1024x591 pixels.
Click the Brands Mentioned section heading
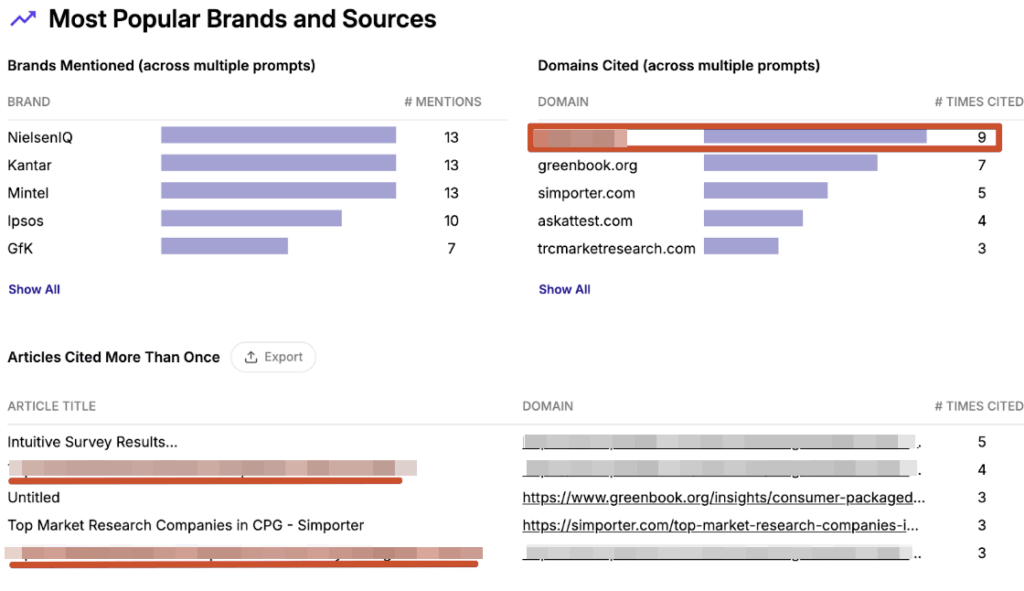point(161,65)
